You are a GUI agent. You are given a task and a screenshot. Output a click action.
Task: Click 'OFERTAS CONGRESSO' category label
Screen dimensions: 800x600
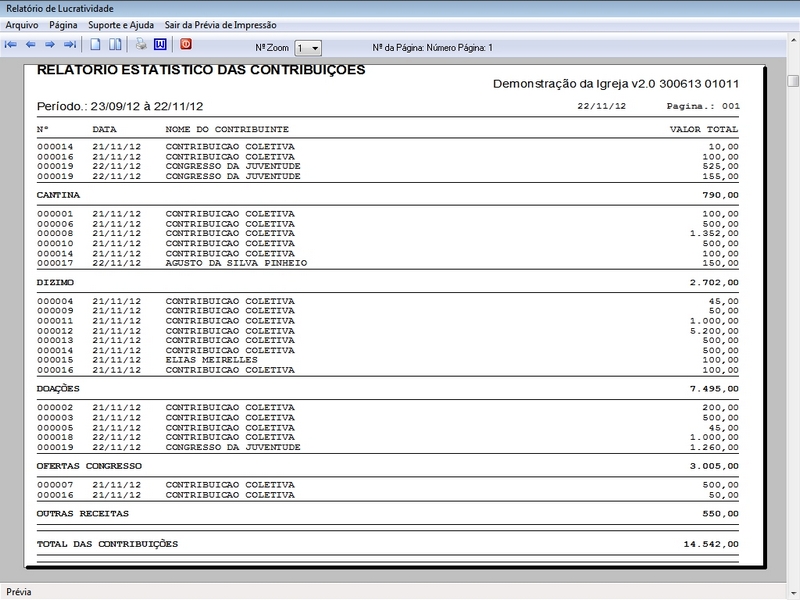point(89,466)
